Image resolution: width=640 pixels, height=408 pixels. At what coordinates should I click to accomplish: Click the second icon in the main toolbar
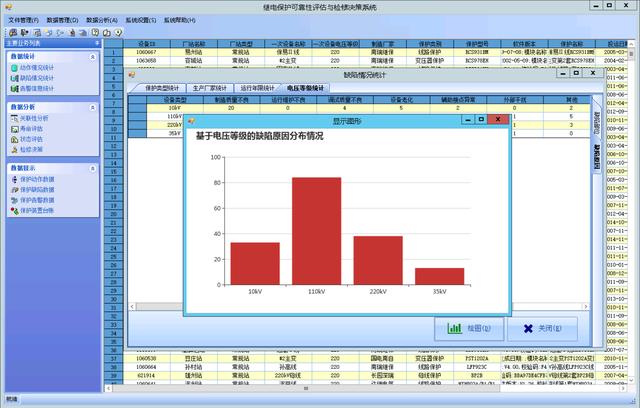(x=25, y=33)
